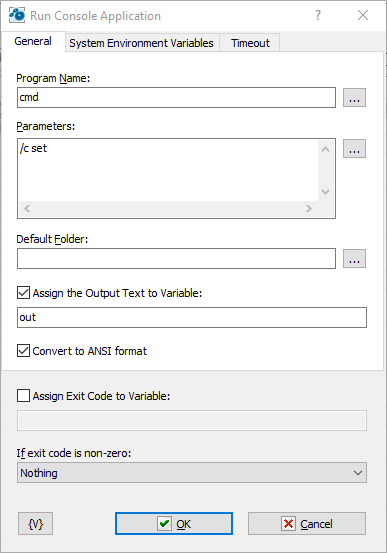The image size is (387, 553).
Task: Click the Parameters scroll down arrow
Action: tap(326, 192)
